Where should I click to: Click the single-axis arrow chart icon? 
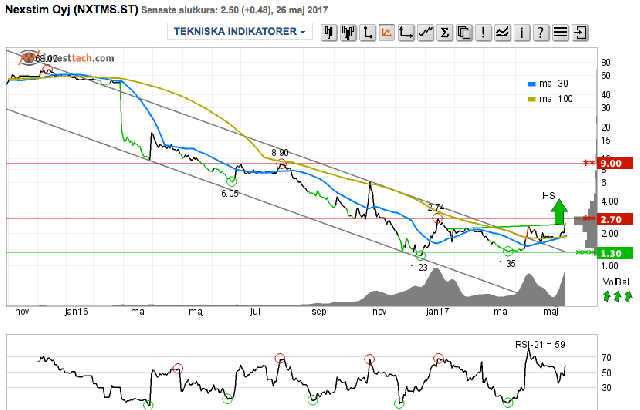coord(367,32)
